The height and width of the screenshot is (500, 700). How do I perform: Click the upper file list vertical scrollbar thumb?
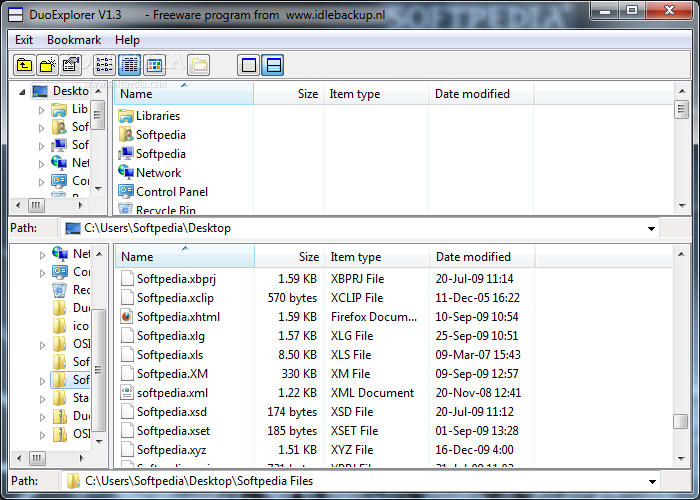[681, 109]
